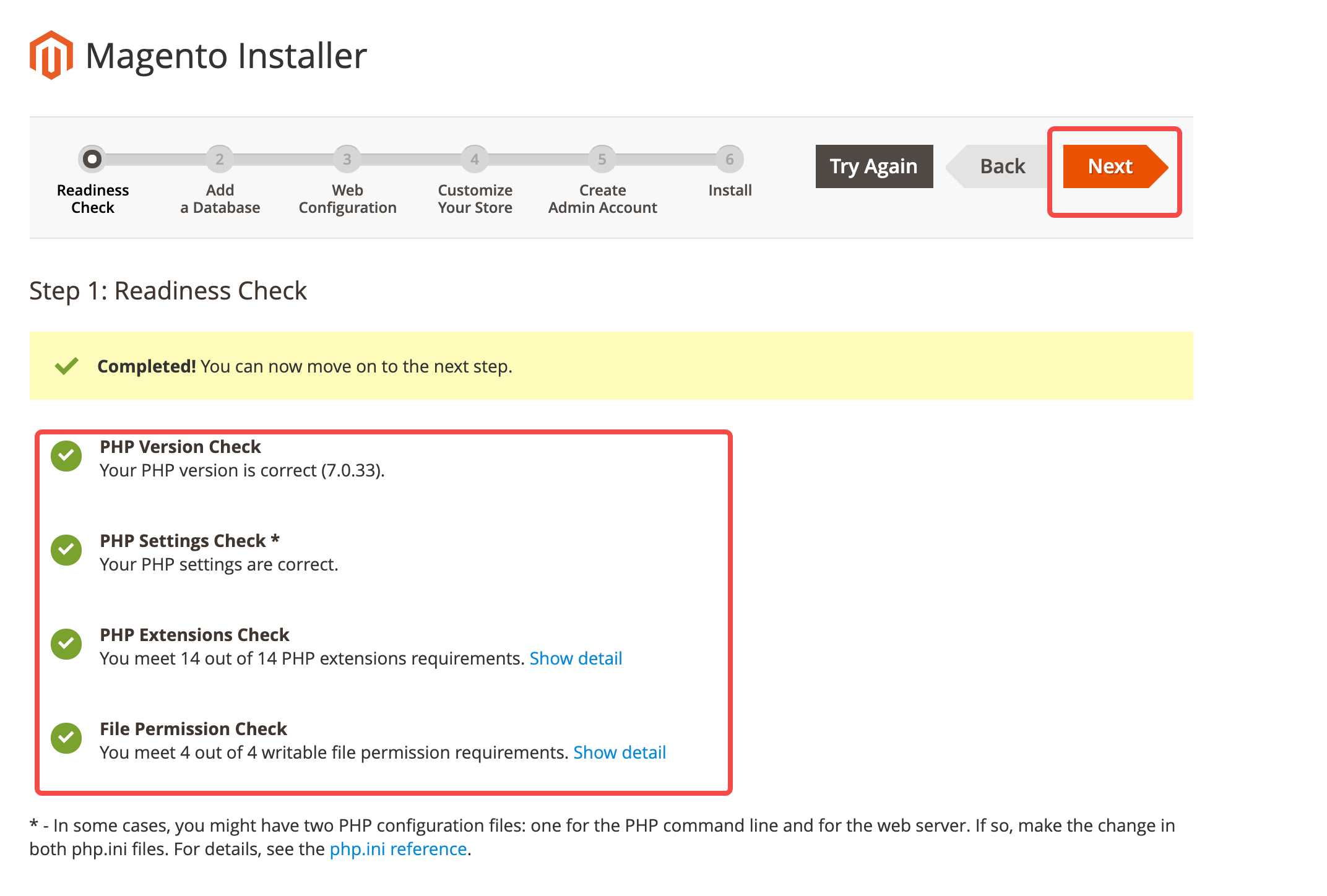Click the Readiness Check step label
The width and height of the screenshot is (1327, 896).
pyautogui.click(x=93, y=199)
